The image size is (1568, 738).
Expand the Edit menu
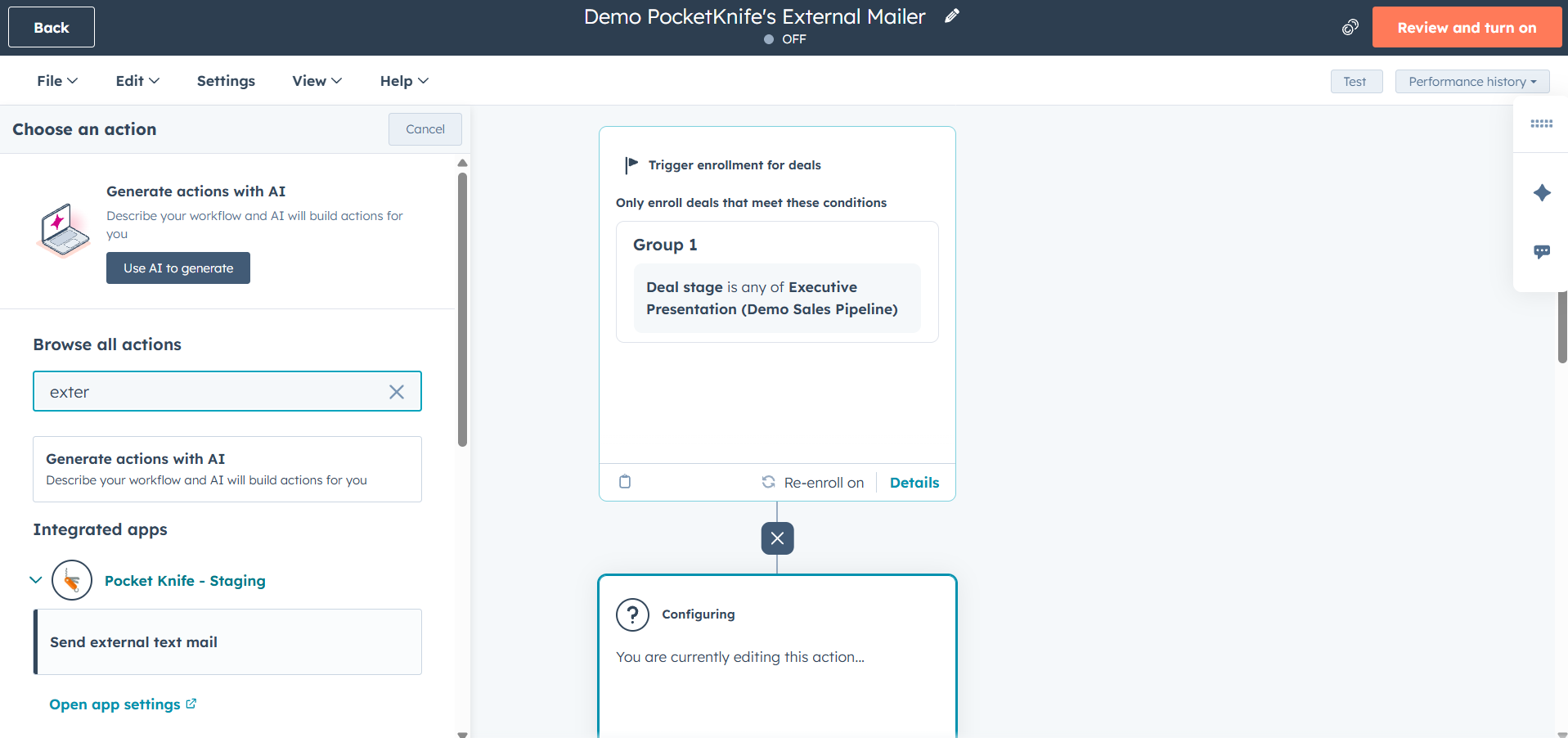tap(137, 81)
